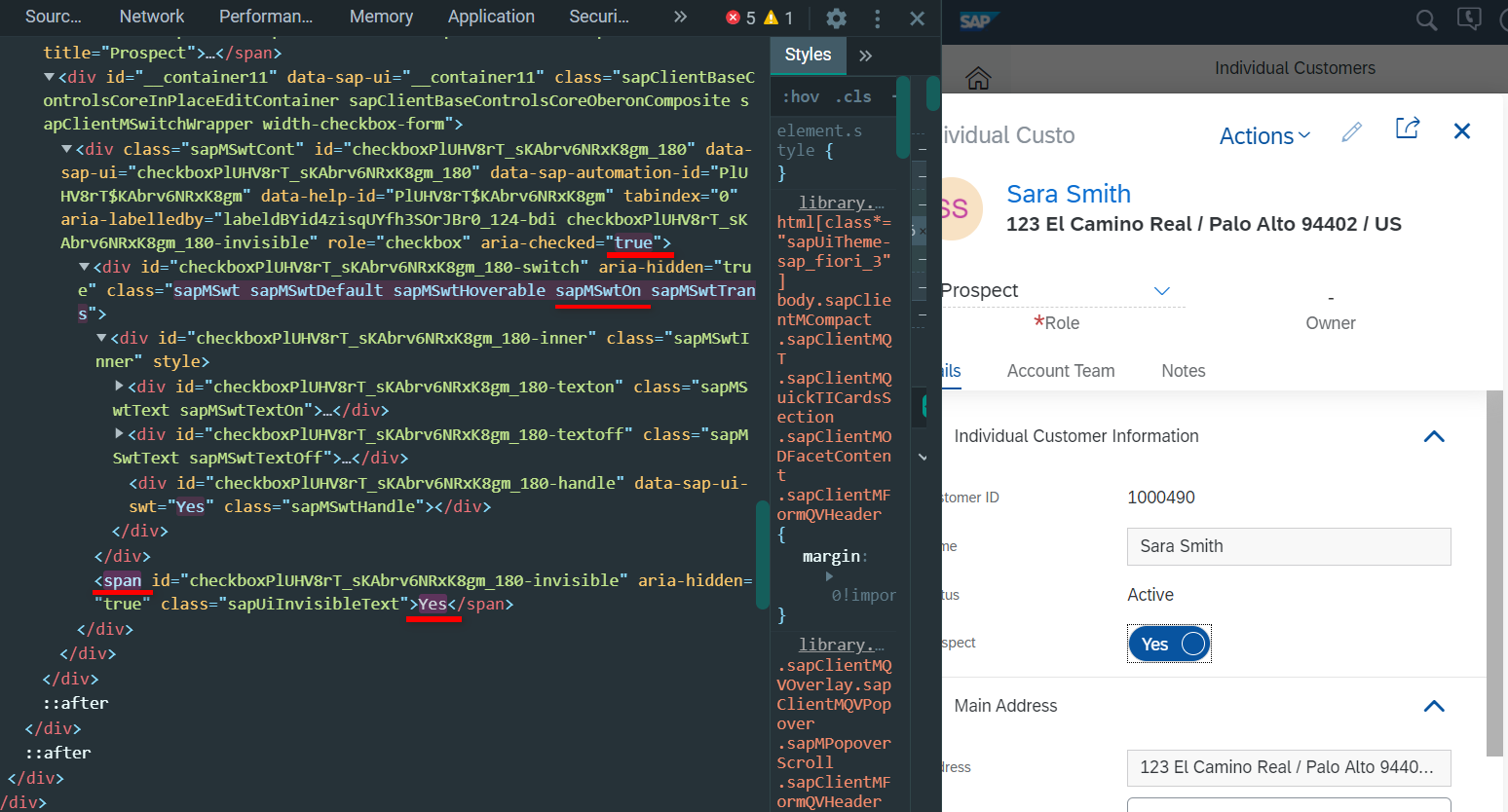Switch to Notes tab

[1184, 371]
